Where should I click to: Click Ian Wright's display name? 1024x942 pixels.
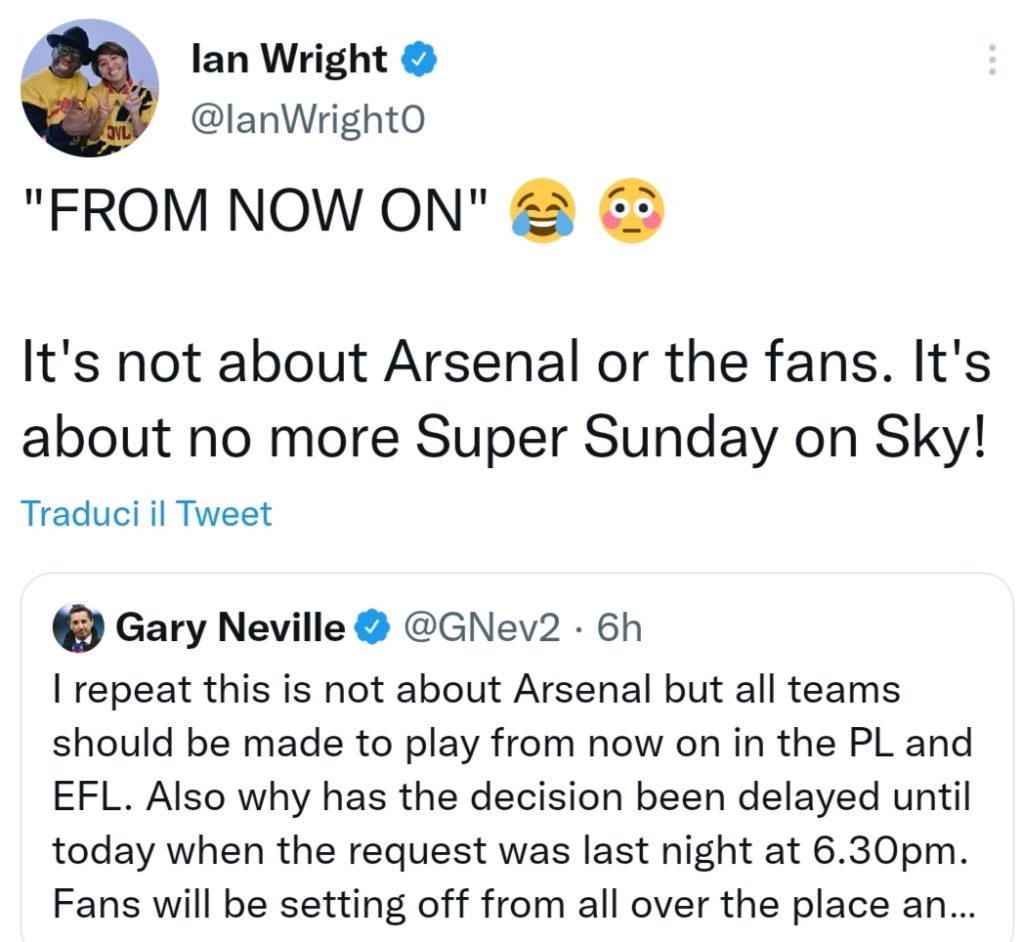click(288, 57)
